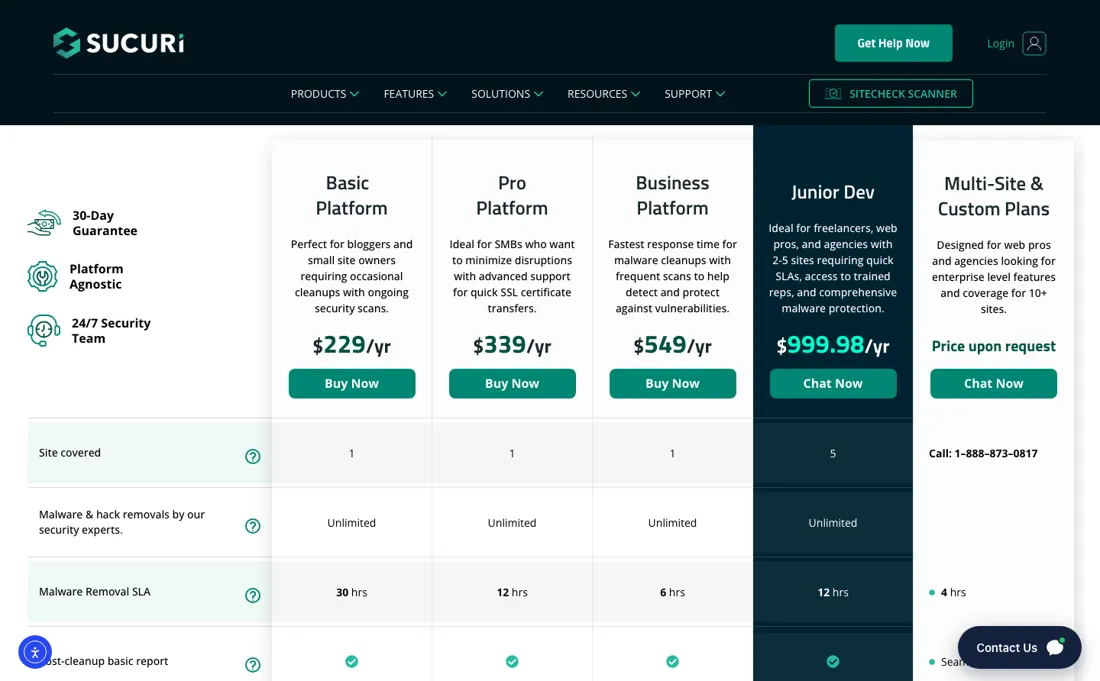Click the Business Platform heading

tap(672, 196)
